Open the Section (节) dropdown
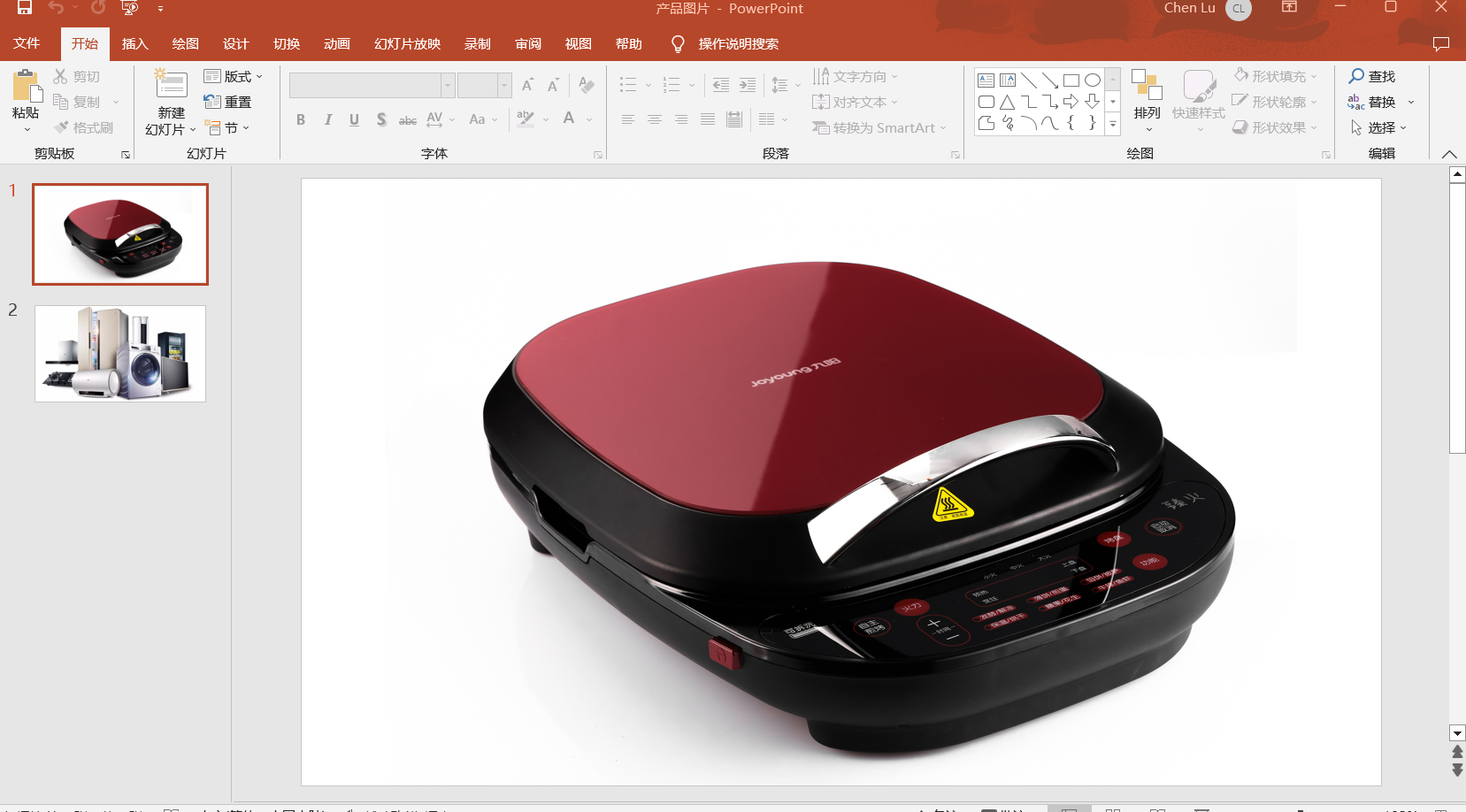This screenshot has height=812, width=1466. coord(227,127)
